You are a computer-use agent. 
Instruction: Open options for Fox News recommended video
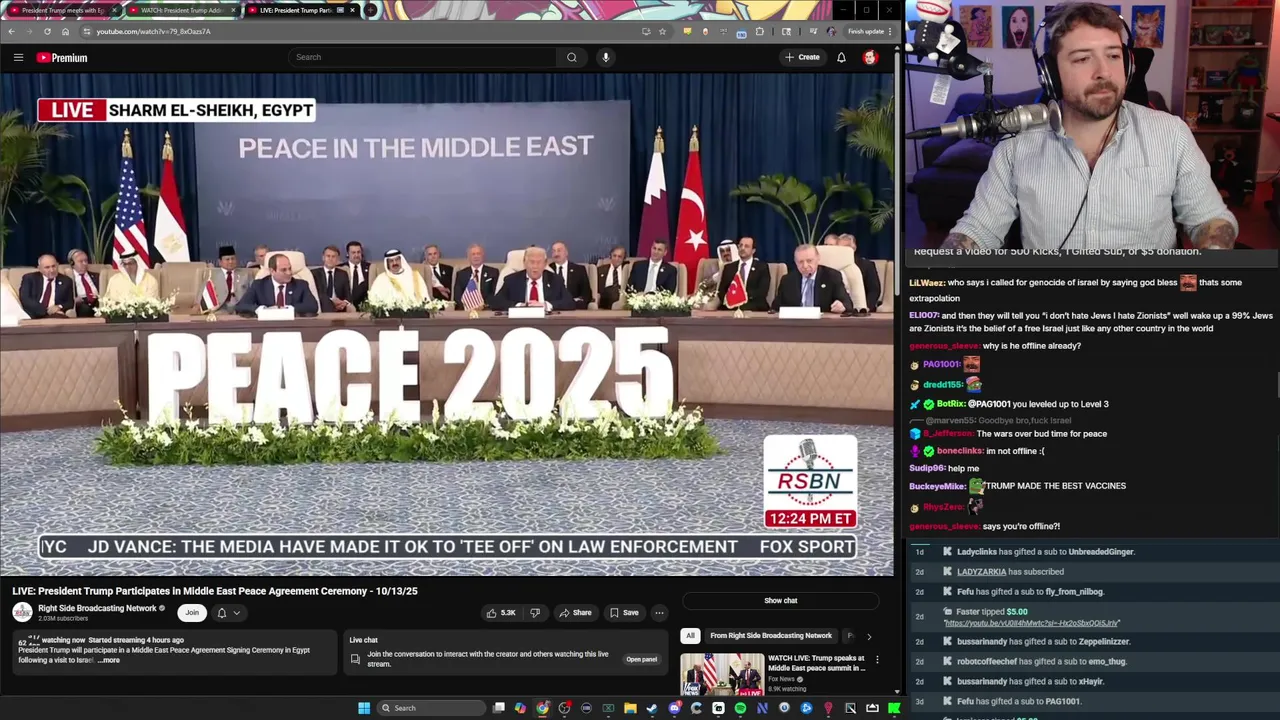point(877,660)
